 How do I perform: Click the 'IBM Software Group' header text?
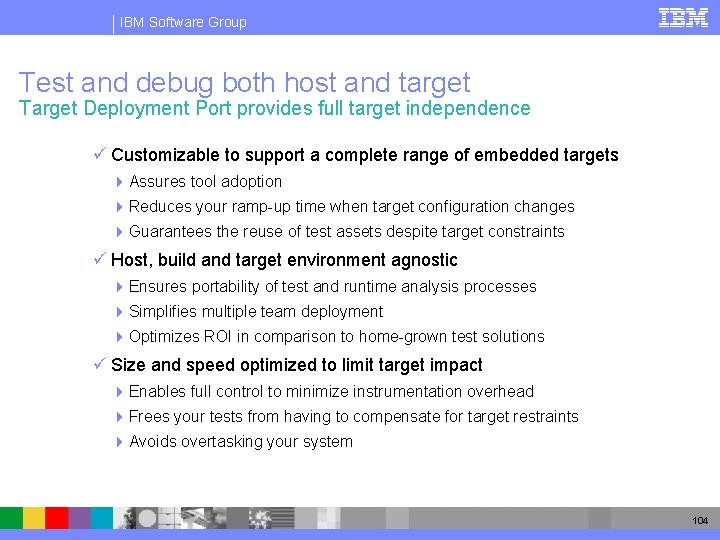pyautogui.click(x=183, y=22)
